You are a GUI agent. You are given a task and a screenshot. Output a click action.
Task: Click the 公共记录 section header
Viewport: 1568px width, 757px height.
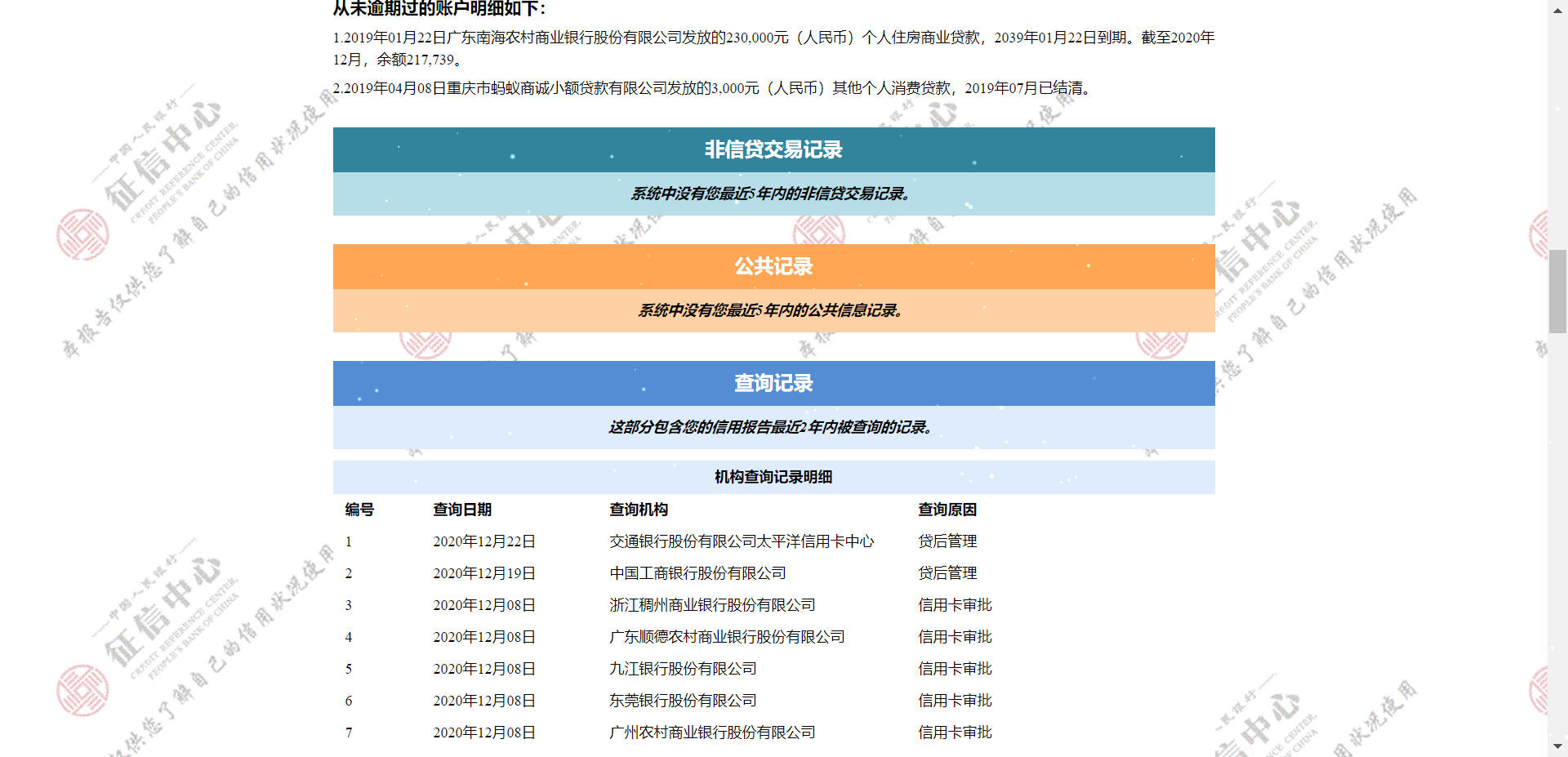773,266
